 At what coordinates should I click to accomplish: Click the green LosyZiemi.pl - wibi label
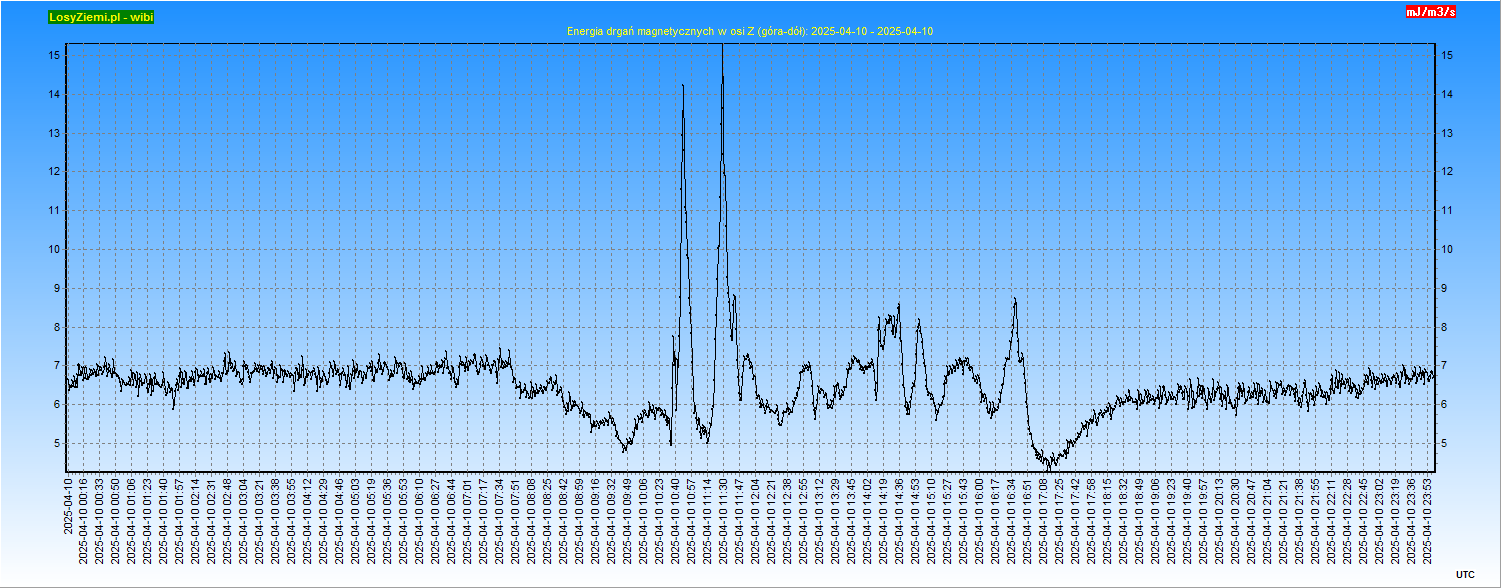(101, 17)
